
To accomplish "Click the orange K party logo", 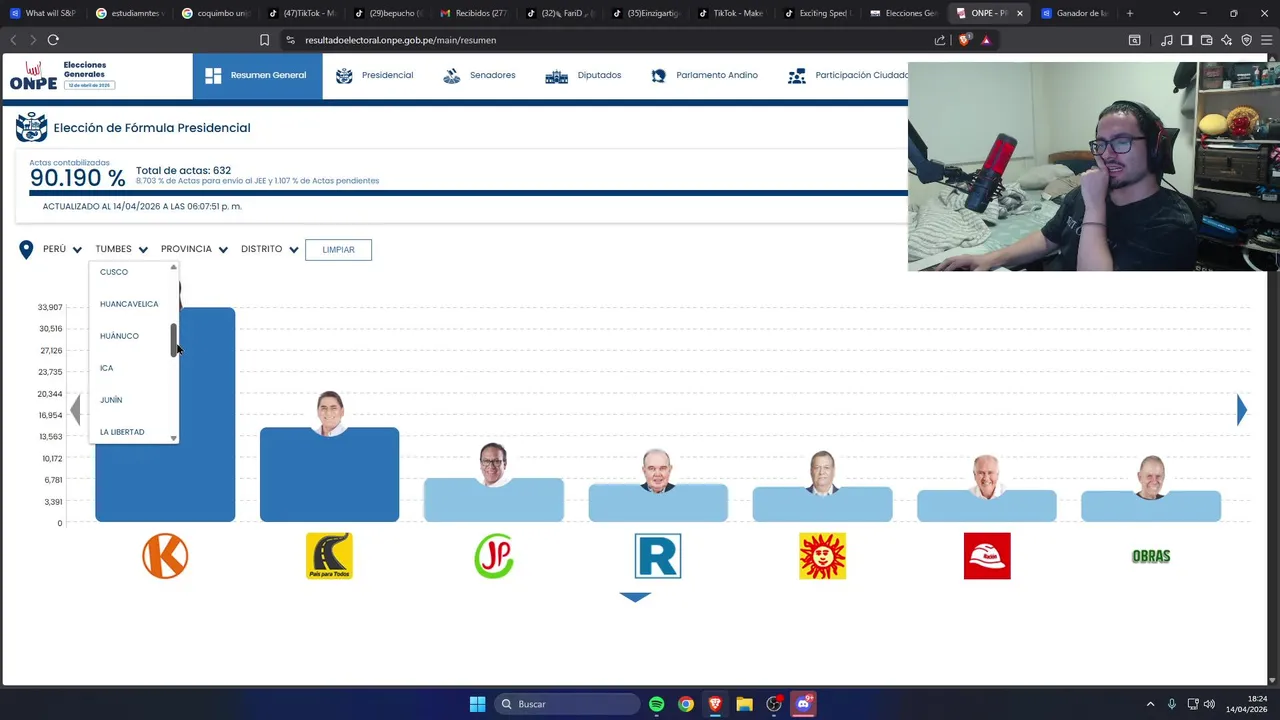I will click(x=165, y=556).
